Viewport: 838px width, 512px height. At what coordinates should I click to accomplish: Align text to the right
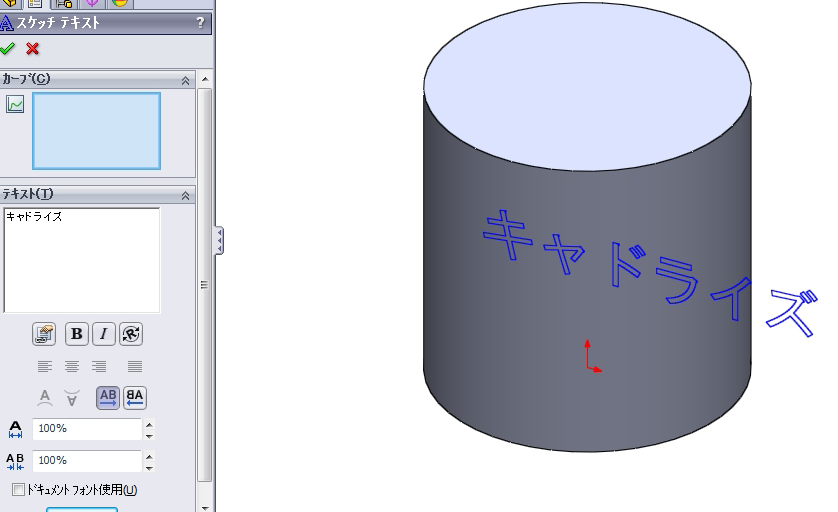point(99,367)
